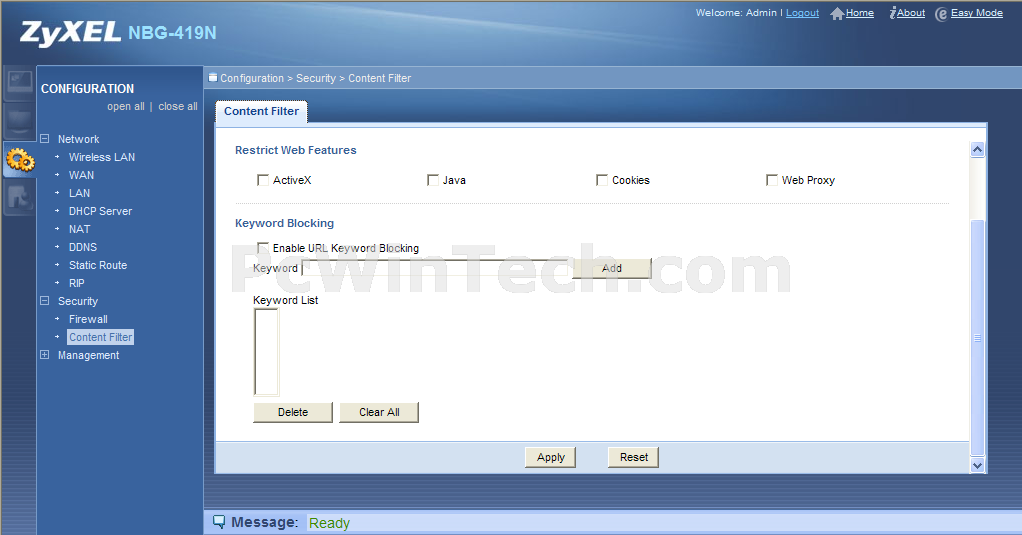Click the Easy Mode e icon

coord(941,14)
